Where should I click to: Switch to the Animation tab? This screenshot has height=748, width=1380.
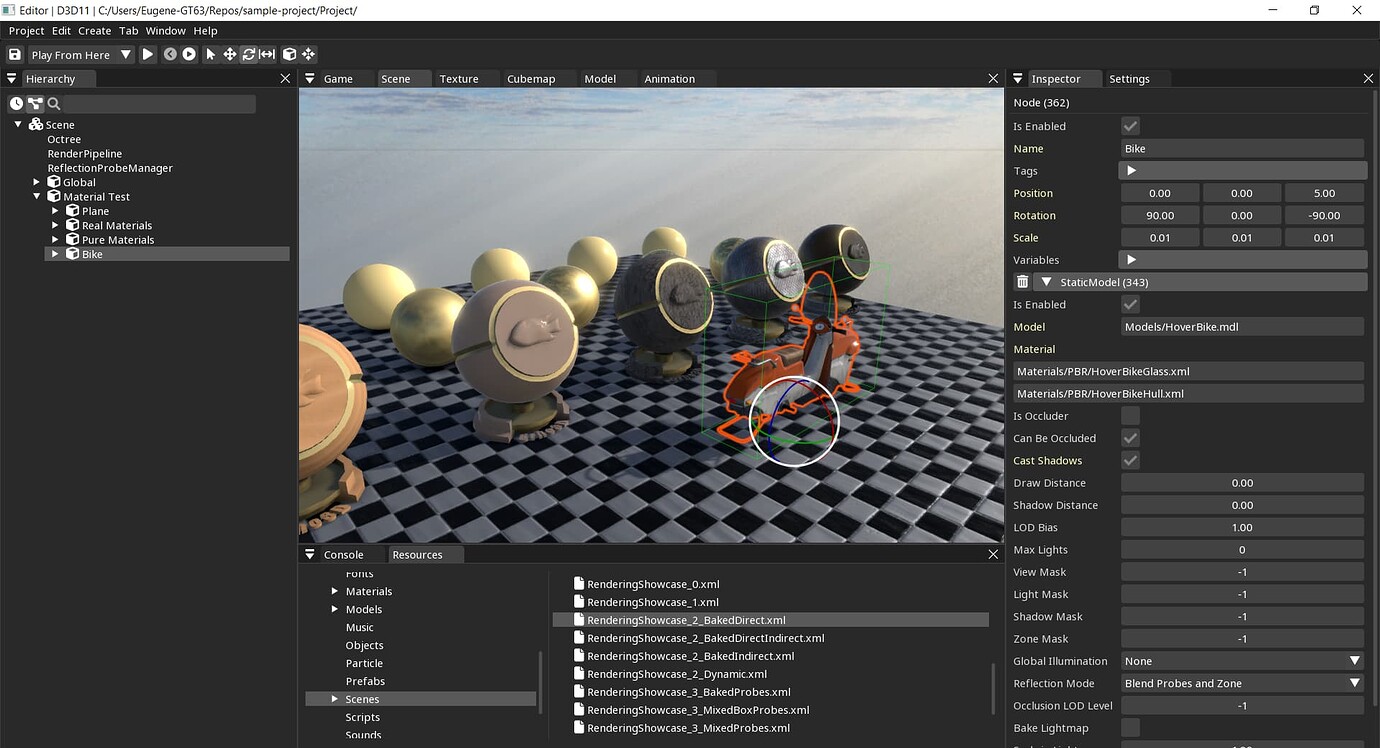click(x=670, y=78)
